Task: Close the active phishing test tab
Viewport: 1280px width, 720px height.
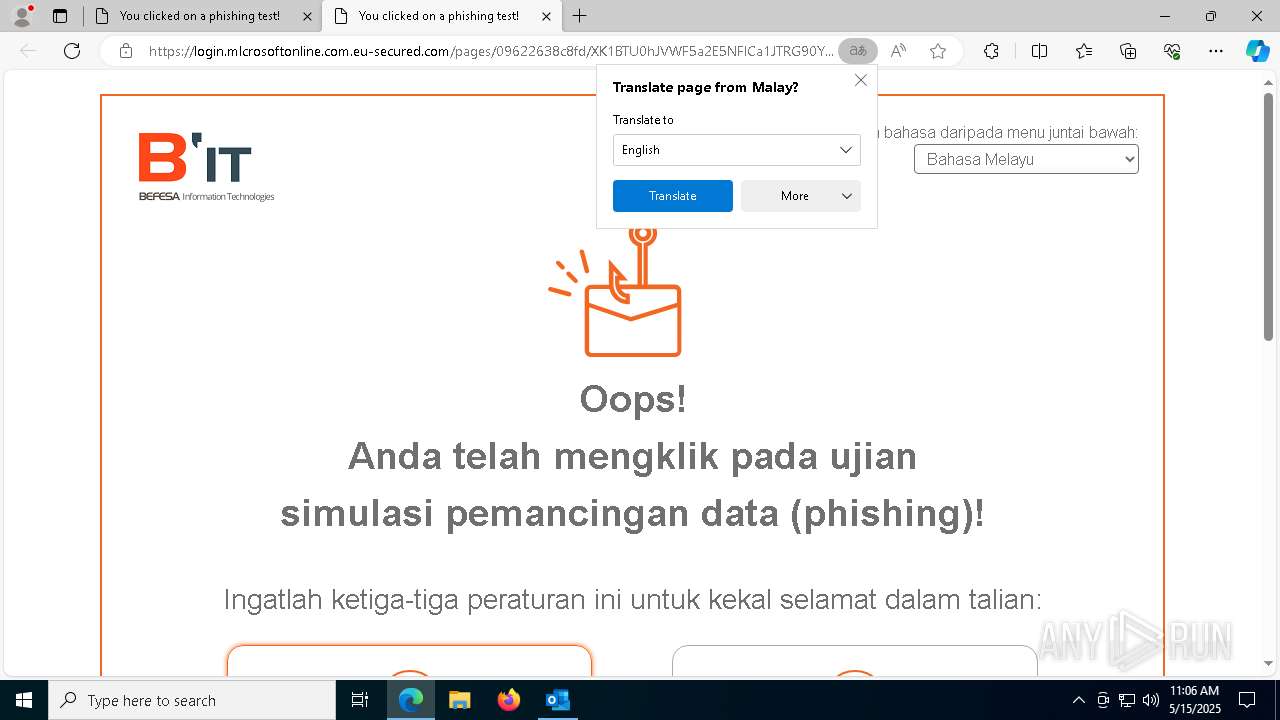Action: coord(546,16)
